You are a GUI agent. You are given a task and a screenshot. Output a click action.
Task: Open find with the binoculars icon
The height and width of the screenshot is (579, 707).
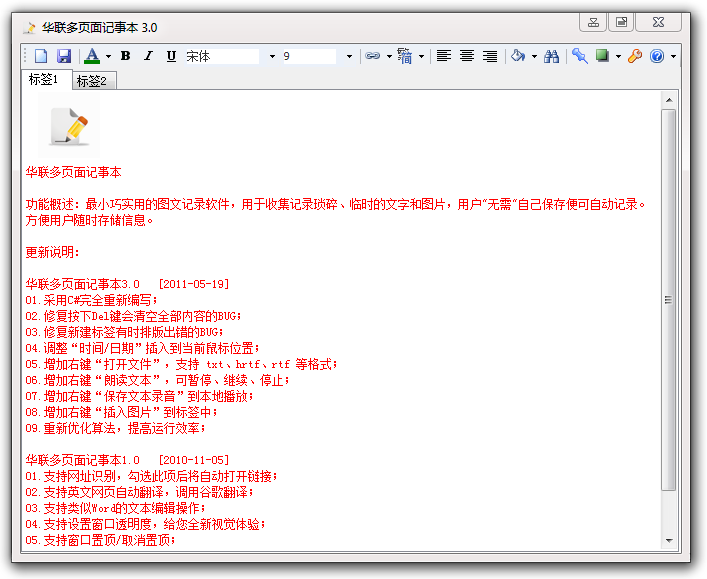point(551,56)
